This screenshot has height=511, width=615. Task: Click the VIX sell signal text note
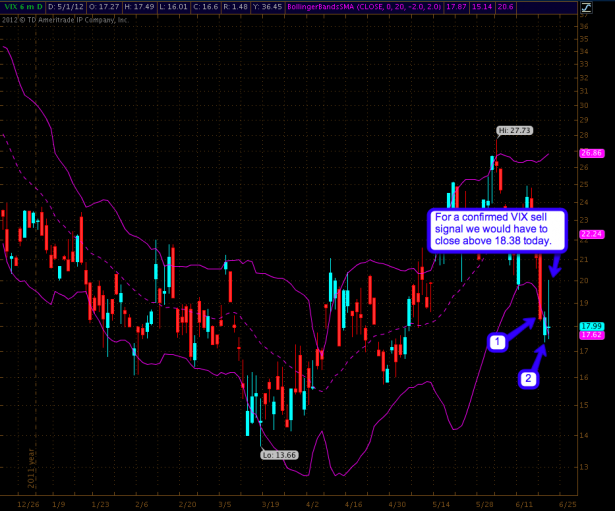point(495,229)
